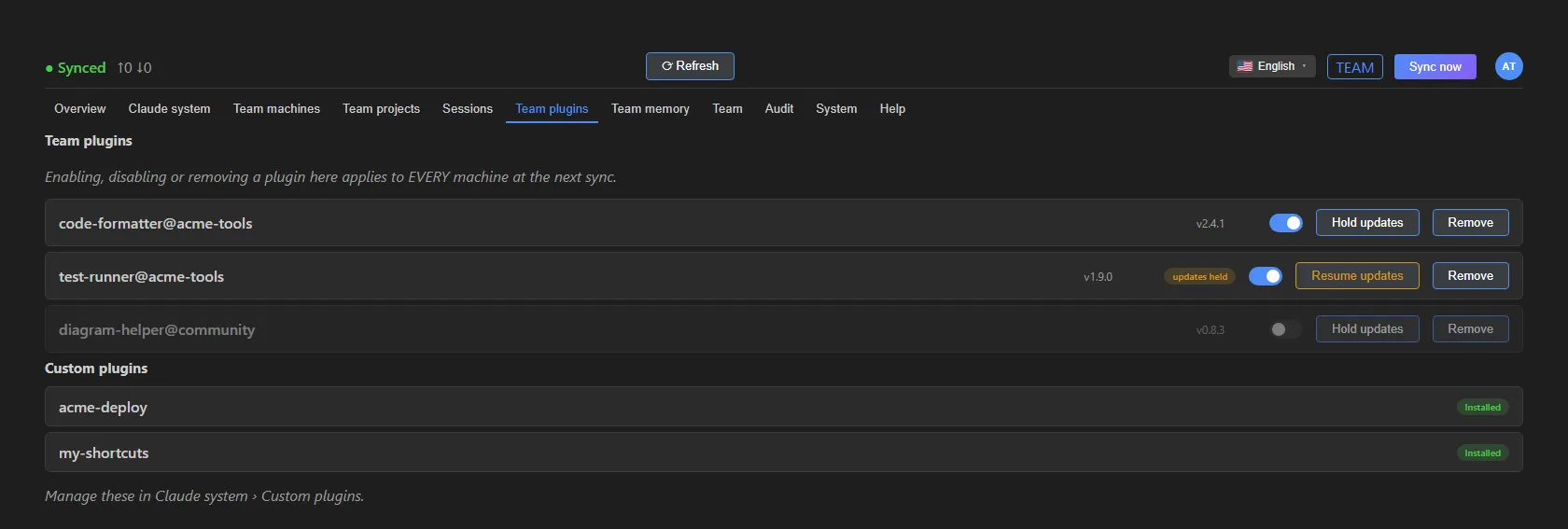Hold updates for code-formatter@acme-tools
Viewport: 1568px width, 529px height.
pos(1367,223)
